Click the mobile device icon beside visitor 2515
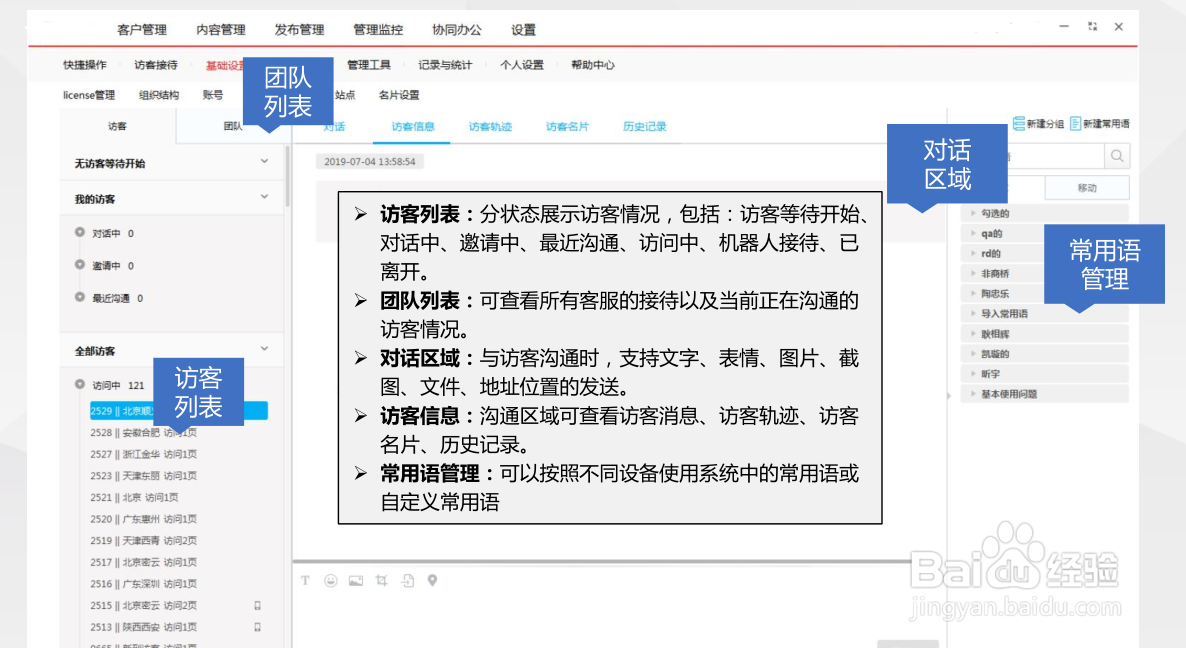This screenshot has height=648, width=1186. click(256, 605)
